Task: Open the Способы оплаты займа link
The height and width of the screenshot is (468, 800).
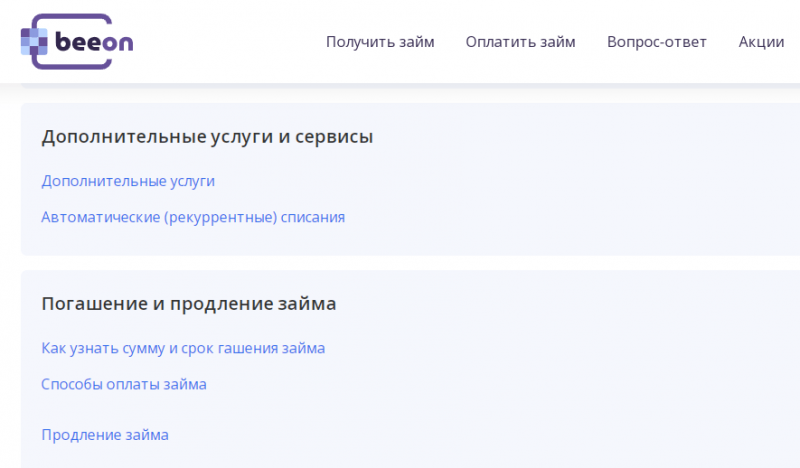Action: (124, 384)
